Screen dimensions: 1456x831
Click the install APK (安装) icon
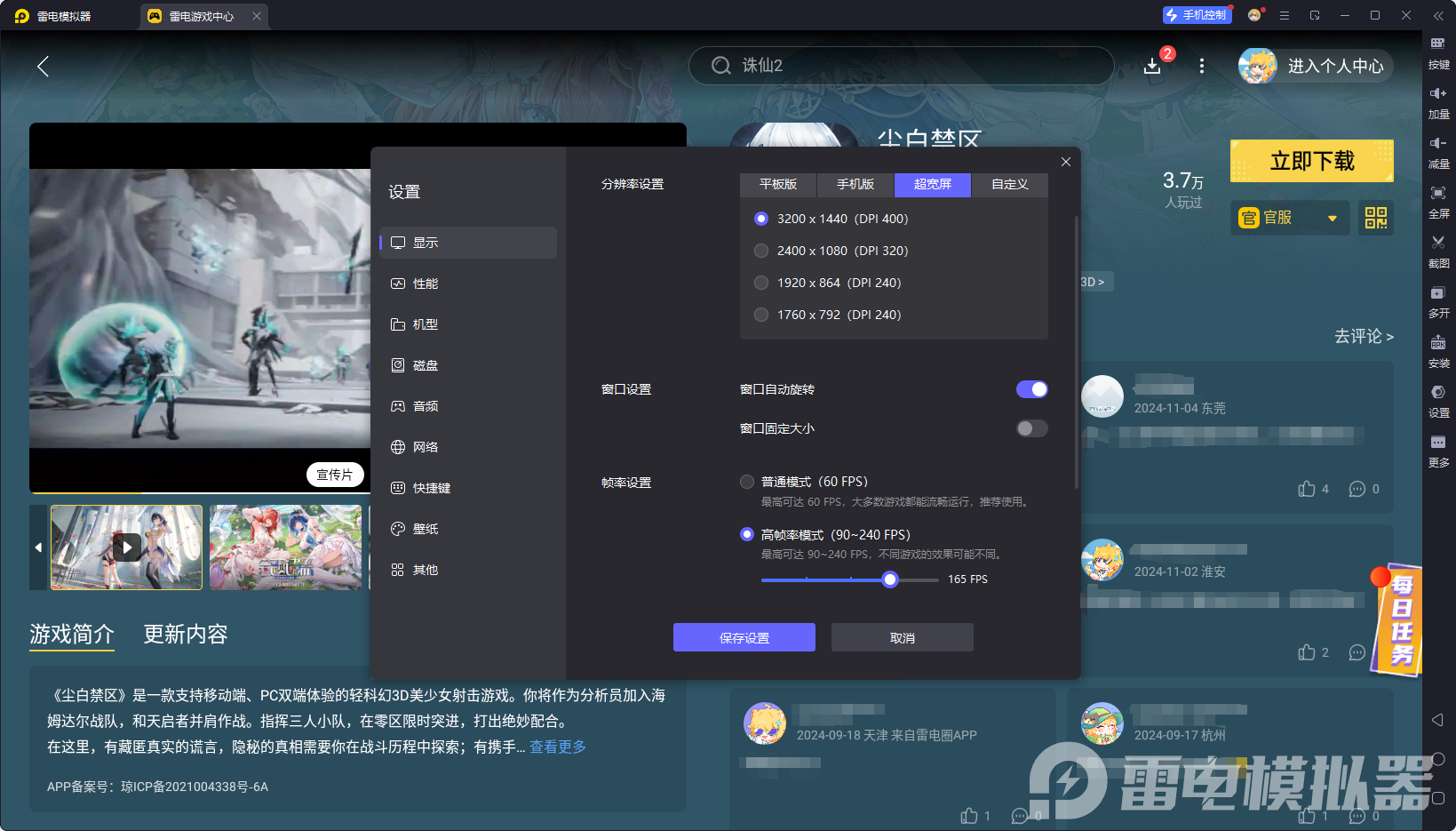pyautogui.click(x=1438, y=343)
